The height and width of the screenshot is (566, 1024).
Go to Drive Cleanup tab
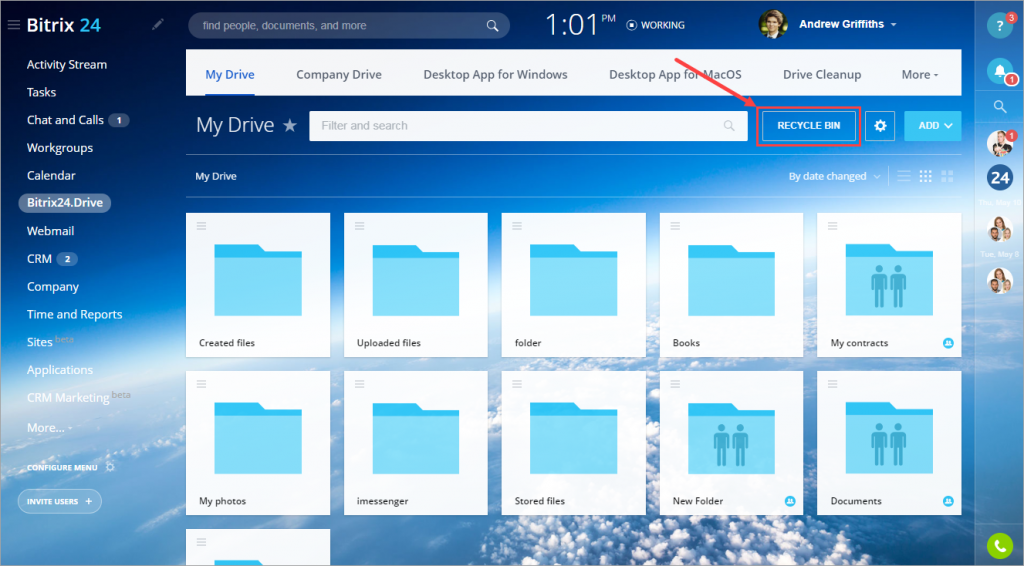coord(822,74)
